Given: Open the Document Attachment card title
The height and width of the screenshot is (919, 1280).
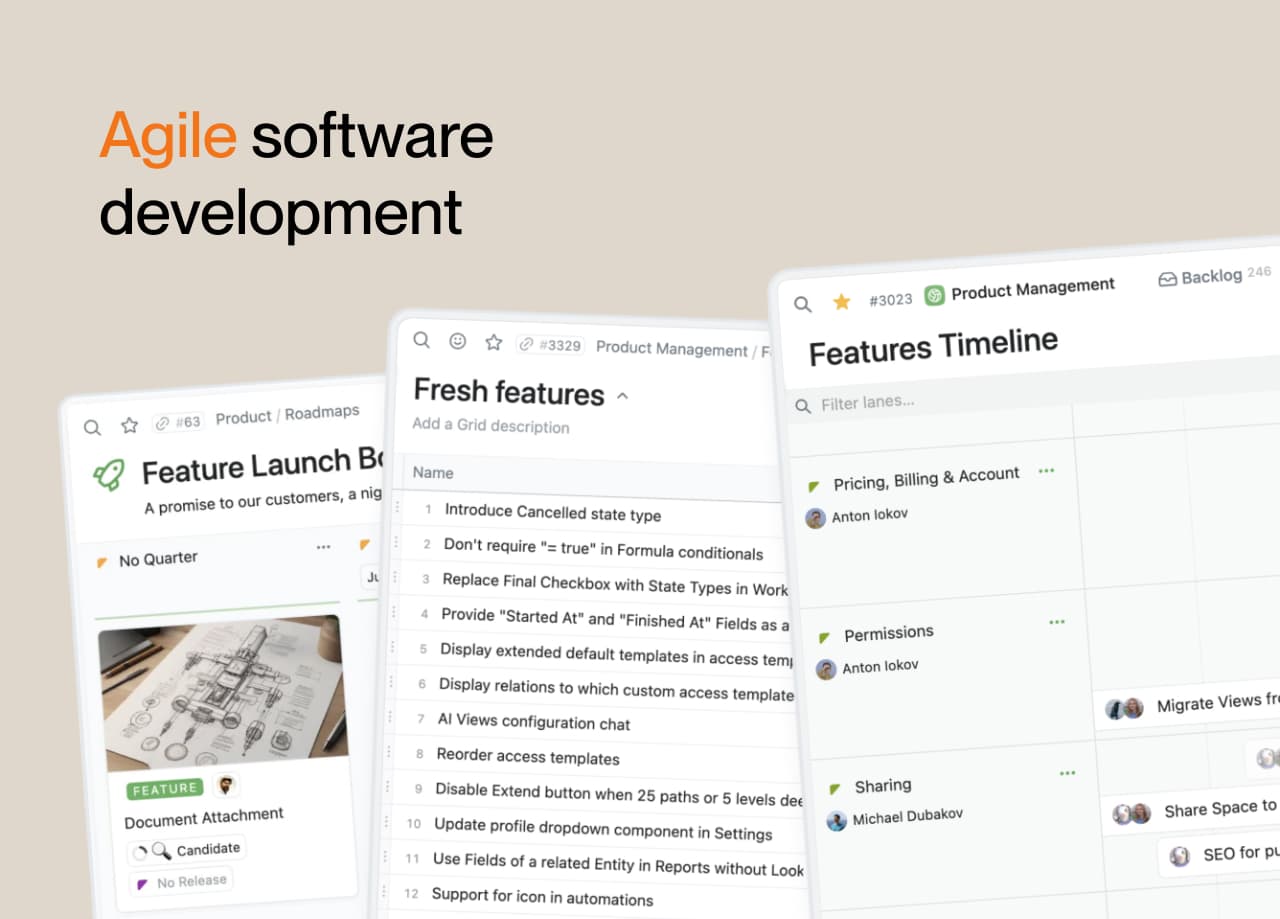Looking at the screenshot, I should 204,818.
